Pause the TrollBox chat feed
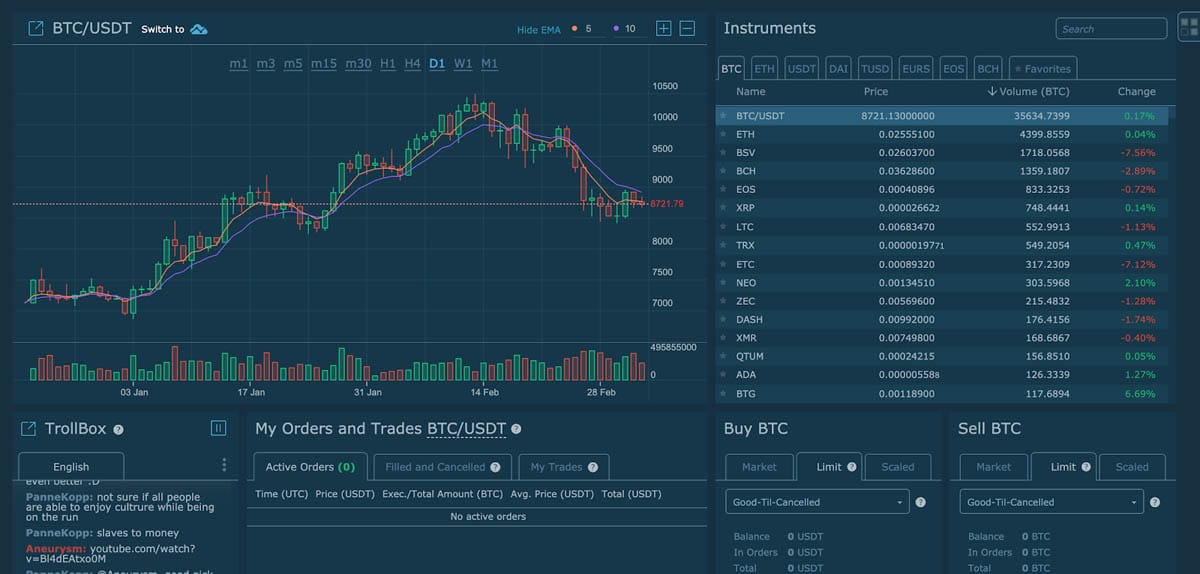Image resolution: width=1200 pixels, height=574 pixels. tap(219, 429)
